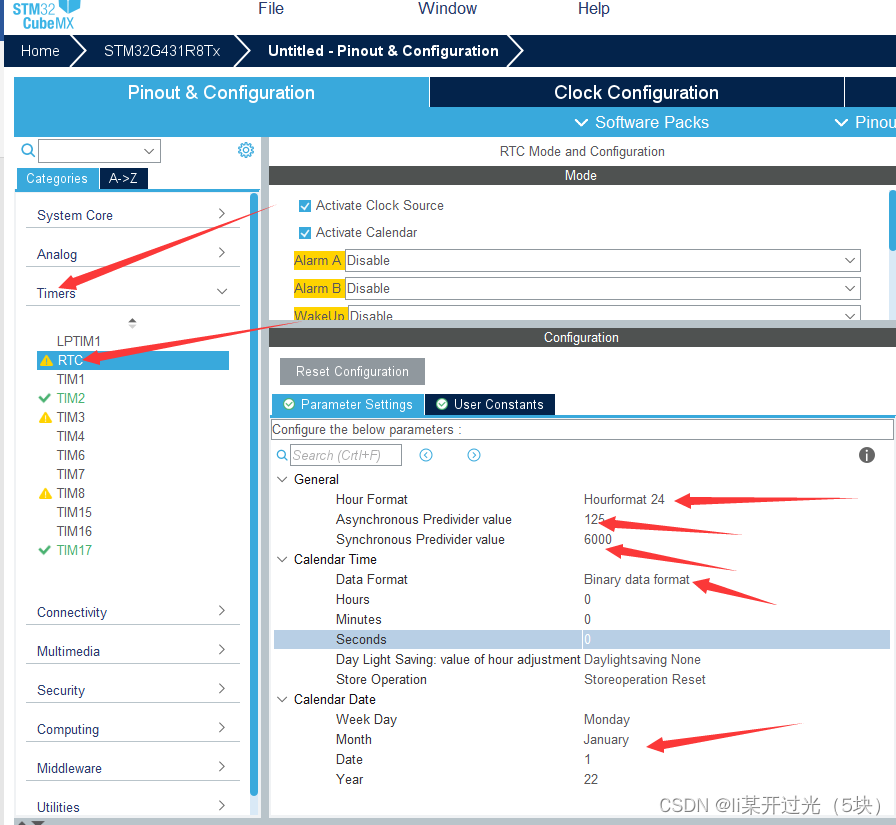This screenshot has height=825, width=896.
Task: Open the parameter info icon
Action: click(866, 455)
